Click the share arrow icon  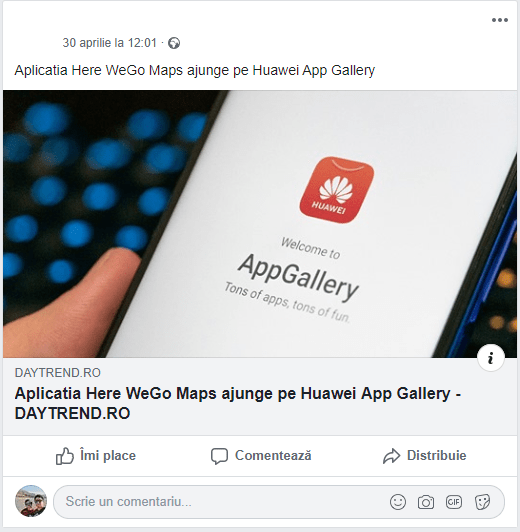click(x=391, y=456)
